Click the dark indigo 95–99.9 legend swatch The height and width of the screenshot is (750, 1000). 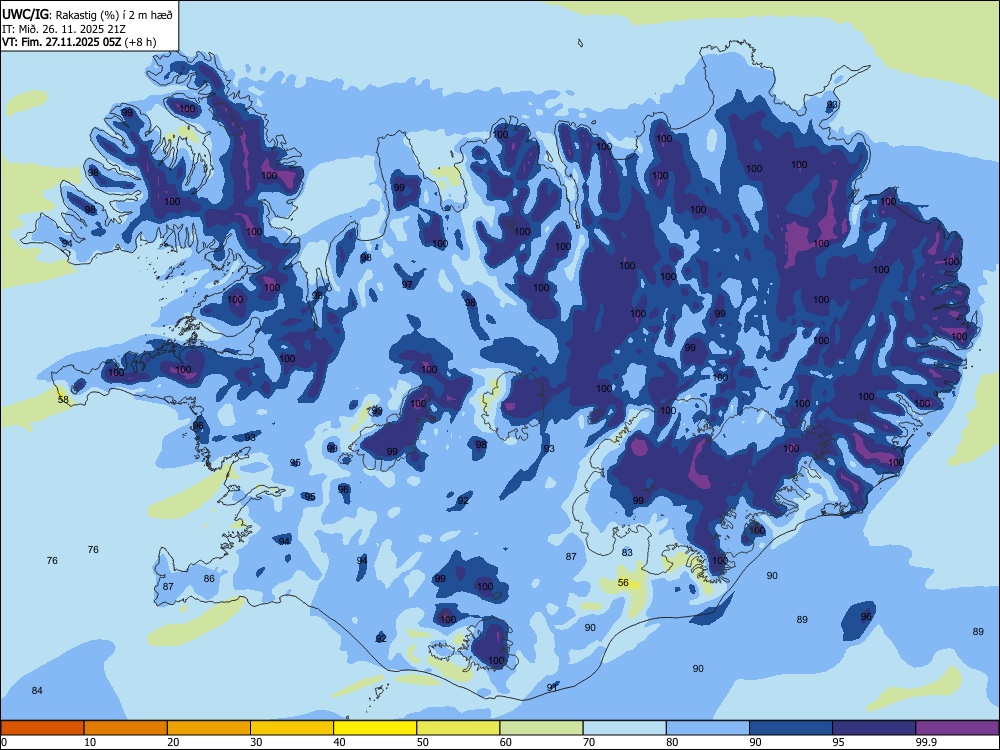(874, 728)
